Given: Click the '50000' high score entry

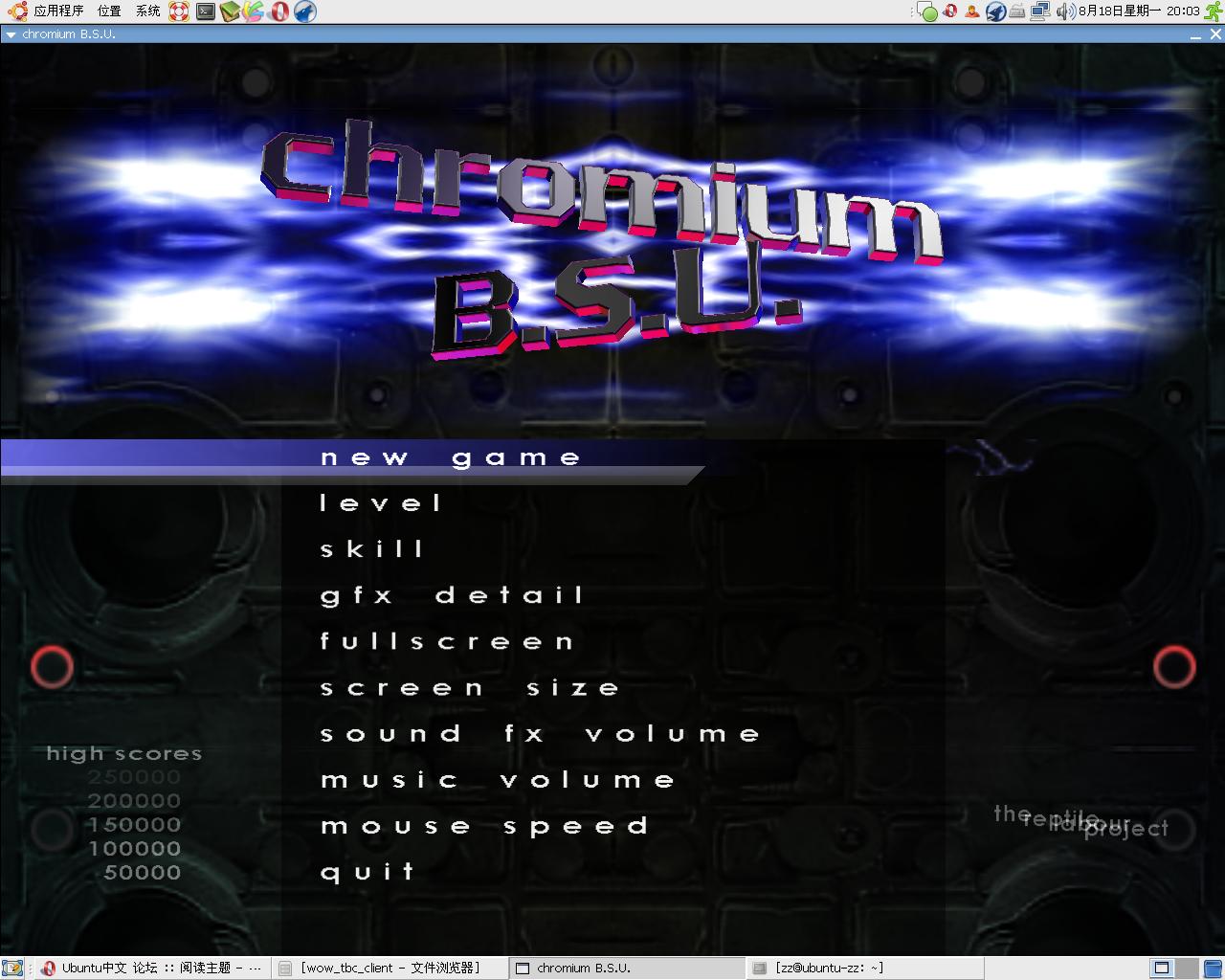Looking at the screenshot, I should pos(142,873).
